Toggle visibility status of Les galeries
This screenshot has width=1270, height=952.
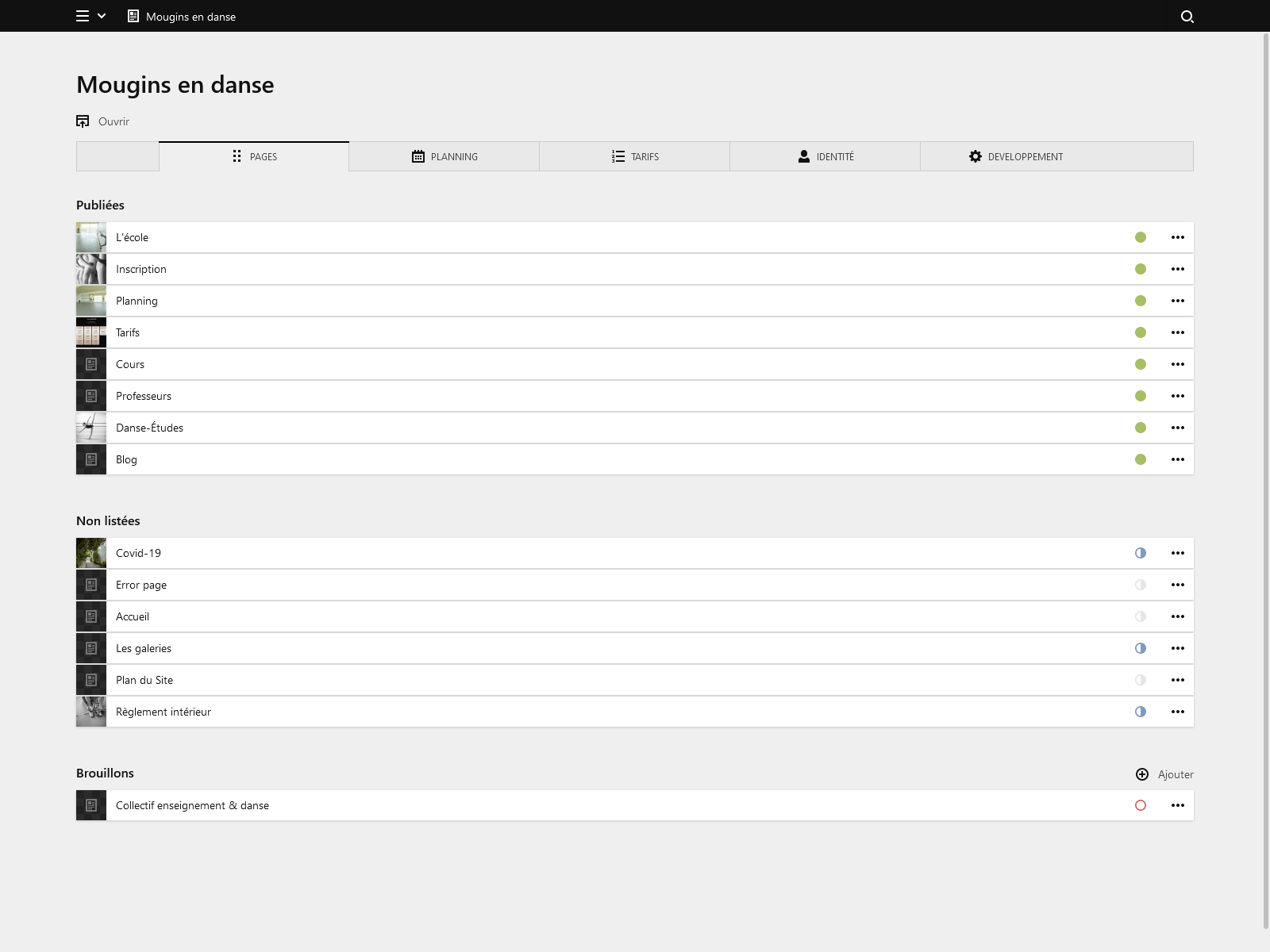click(1141, 647)
